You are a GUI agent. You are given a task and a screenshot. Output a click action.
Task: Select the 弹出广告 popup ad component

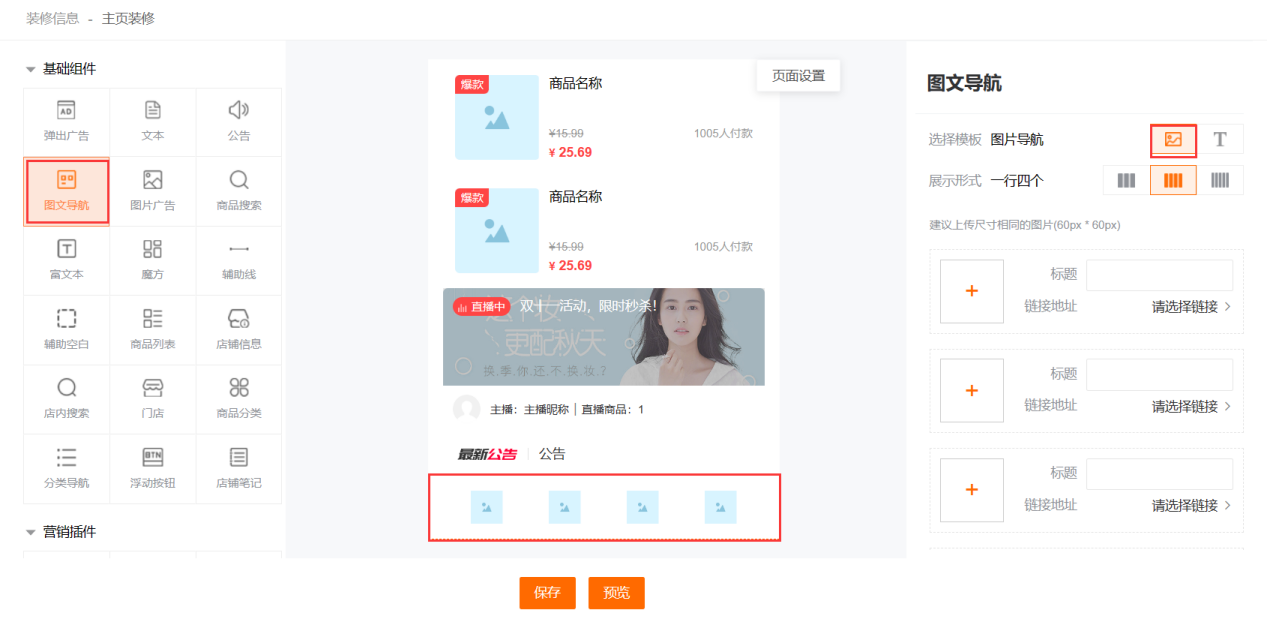(66, 121)
